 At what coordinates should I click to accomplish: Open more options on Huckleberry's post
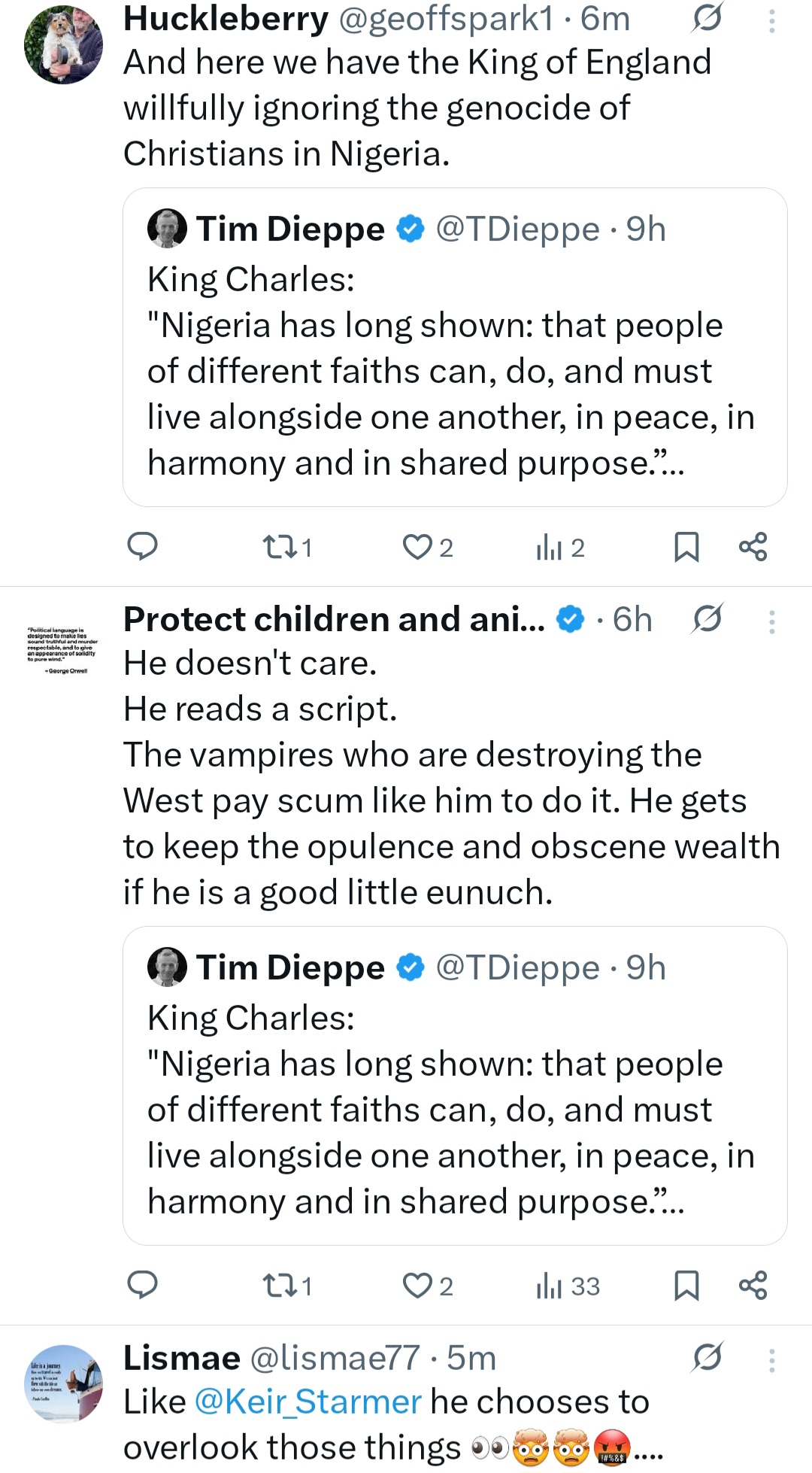[771, 20]
